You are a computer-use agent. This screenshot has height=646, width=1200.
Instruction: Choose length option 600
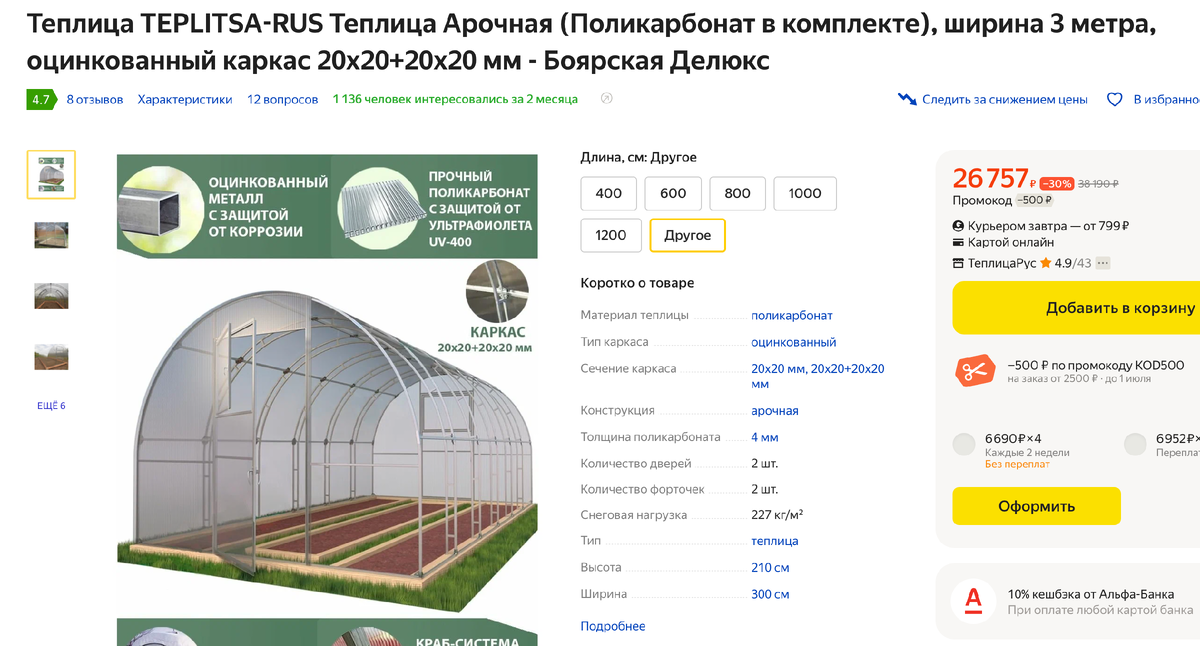[x=673, y=194]
